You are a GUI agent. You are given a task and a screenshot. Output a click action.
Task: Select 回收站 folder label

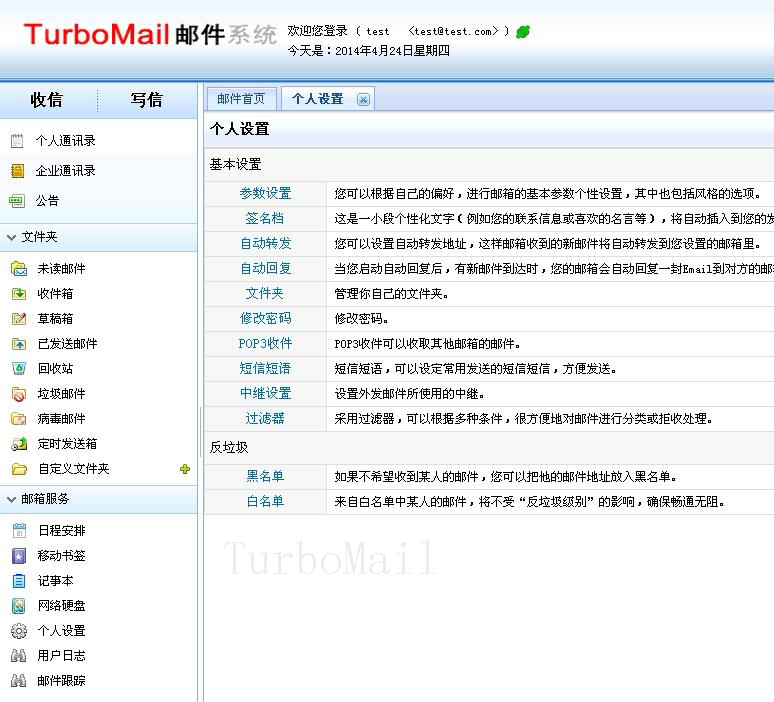click(55, 369)
